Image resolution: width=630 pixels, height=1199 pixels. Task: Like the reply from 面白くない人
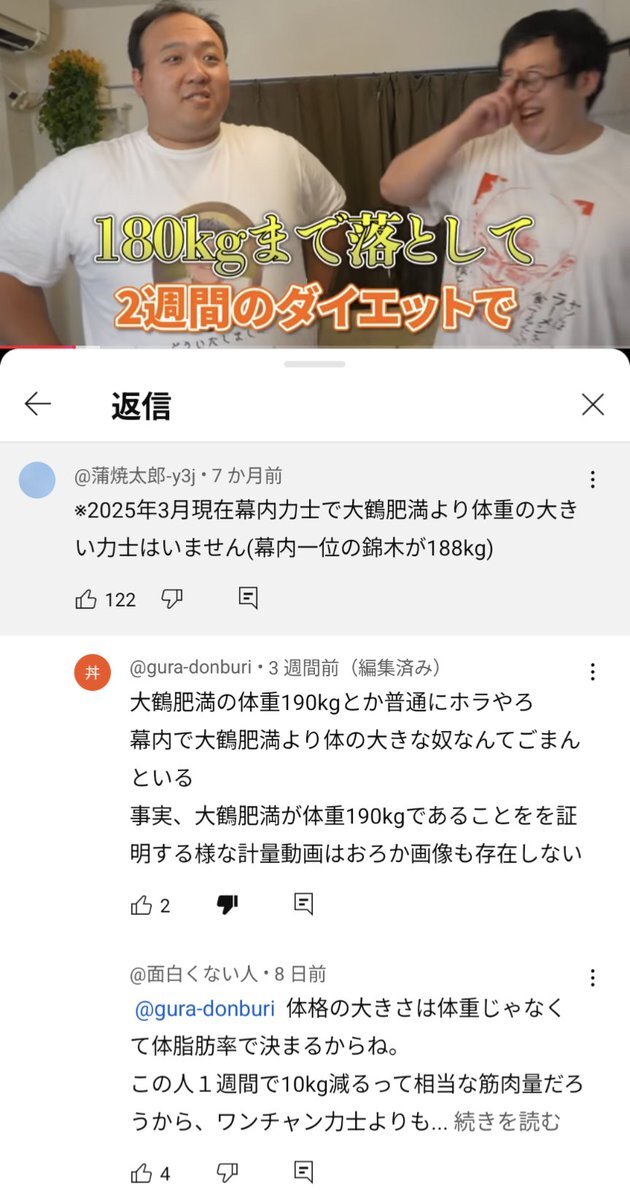click(x=141, y=1172)
